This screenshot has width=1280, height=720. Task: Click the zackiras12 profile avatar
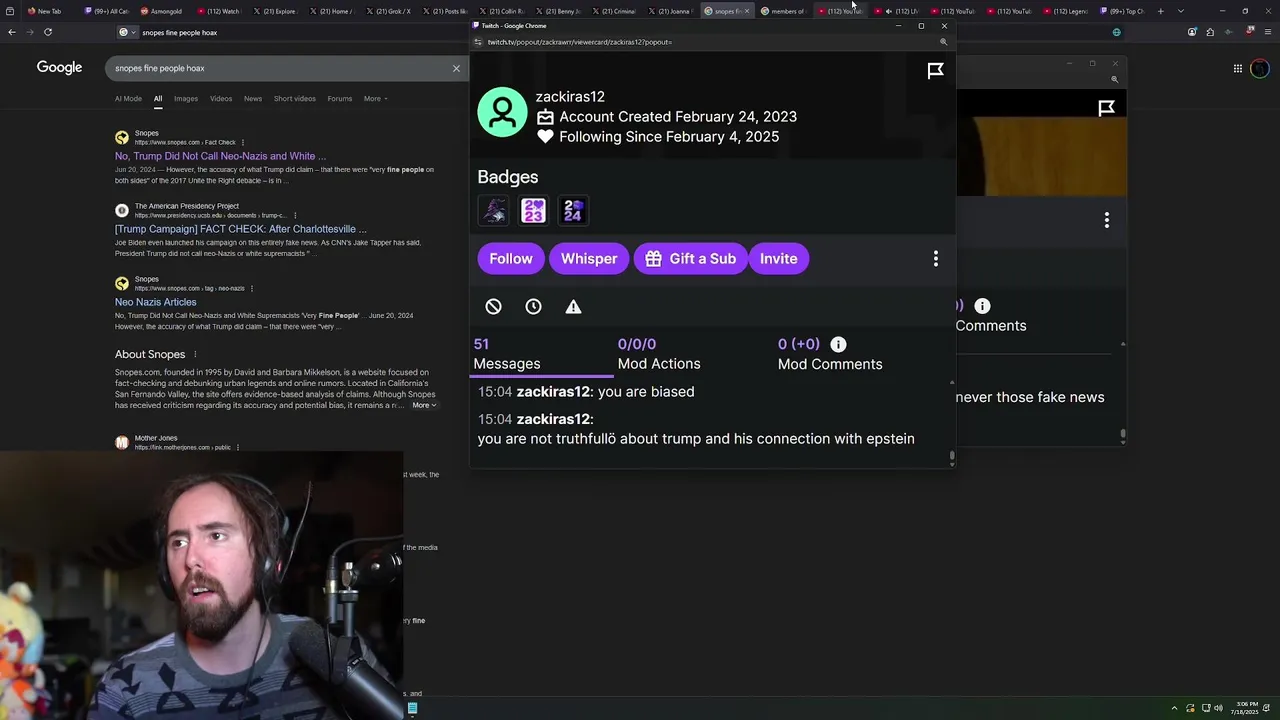[x=502, y=112]
